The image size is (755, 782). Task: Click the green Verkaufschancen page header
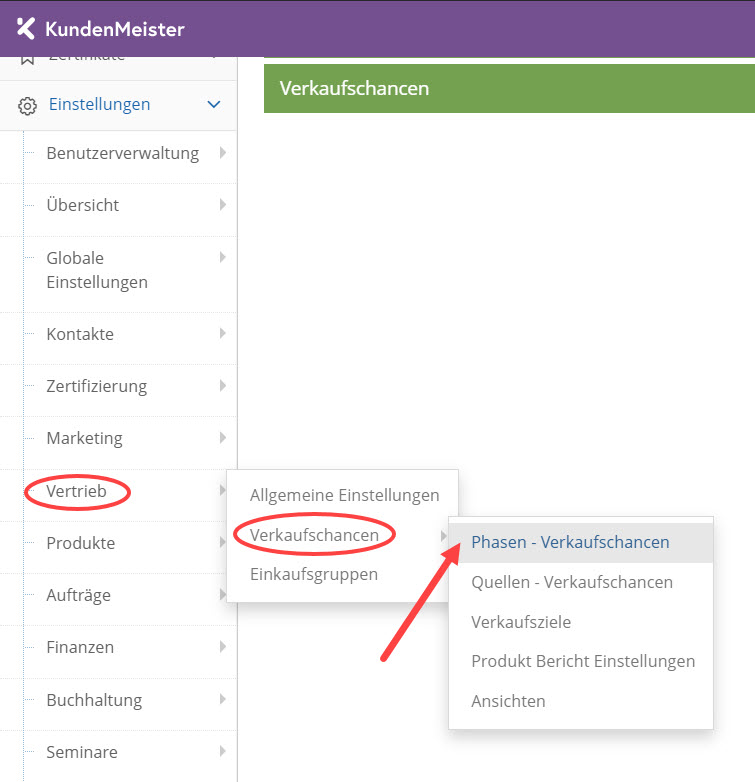coord(509,88)
